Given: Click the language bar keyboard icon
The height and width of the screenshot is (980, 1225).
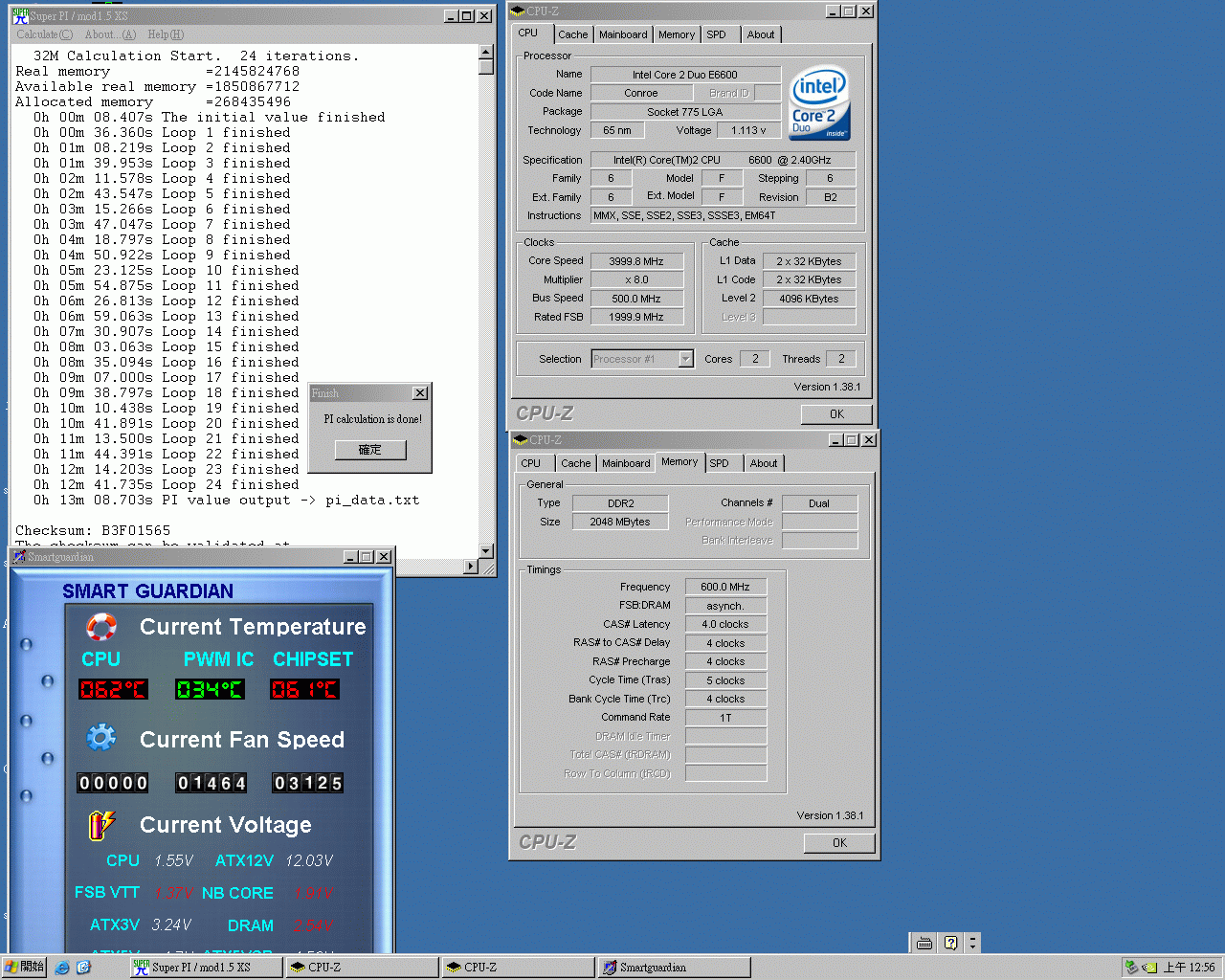Looking at the screenshot, I should [924, 943].
